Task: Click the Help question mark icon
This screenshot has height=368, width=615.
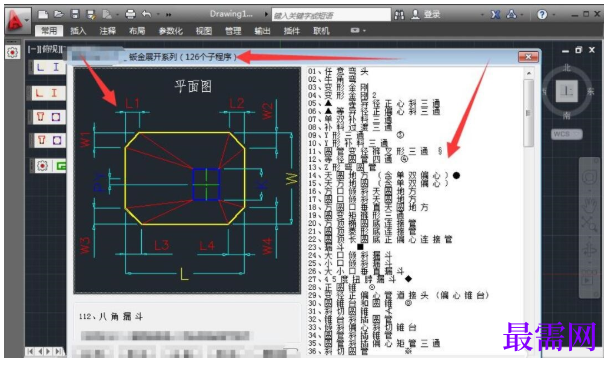Action: 542,15
